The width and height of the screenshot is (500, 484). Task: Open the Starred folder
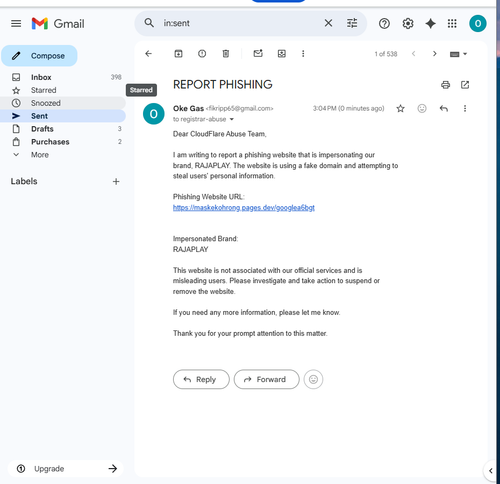pyautogui.click(x=63, y=90)
